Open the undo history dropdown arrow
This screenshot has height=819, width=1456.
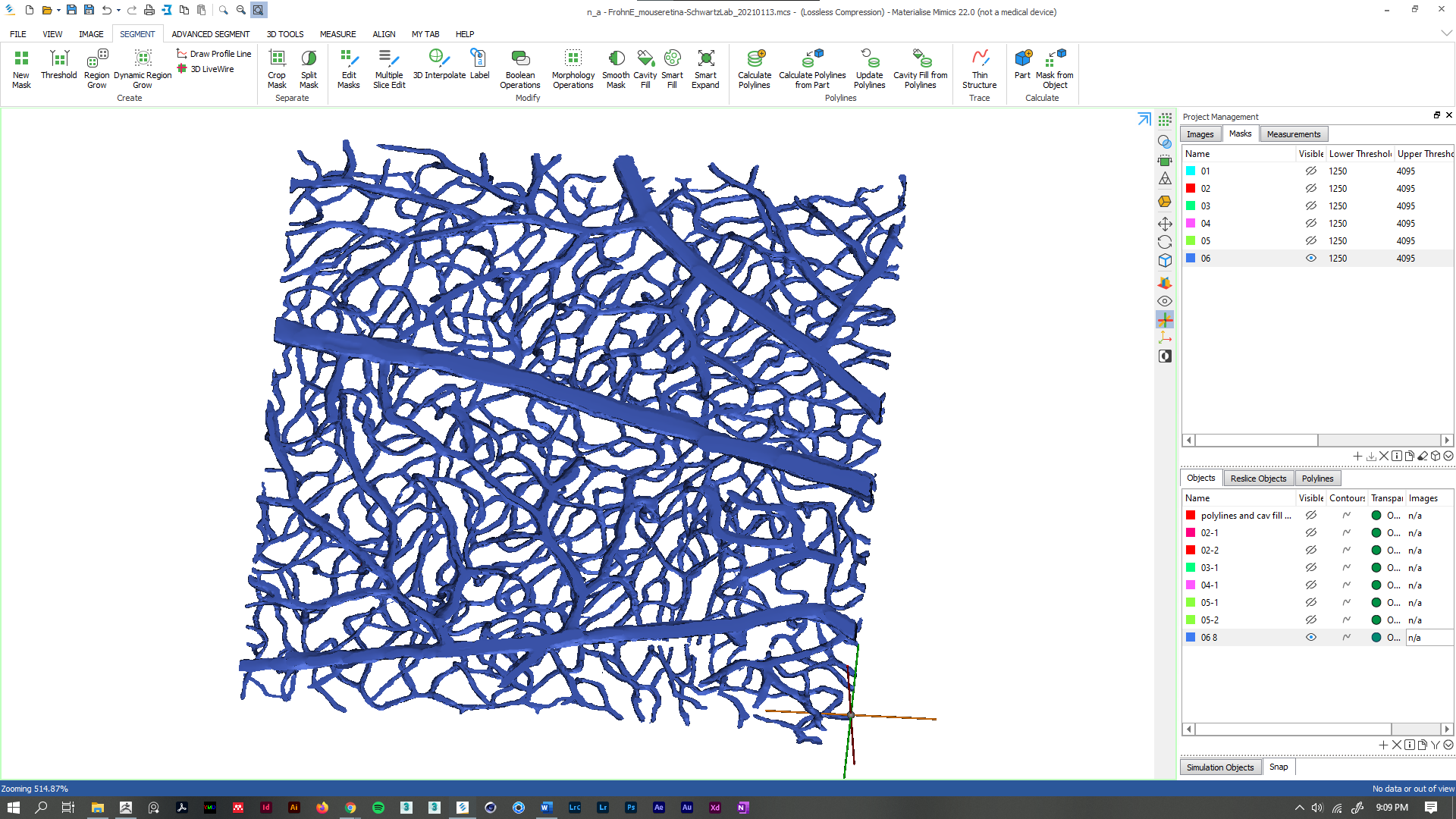click(x=119, y=11)
